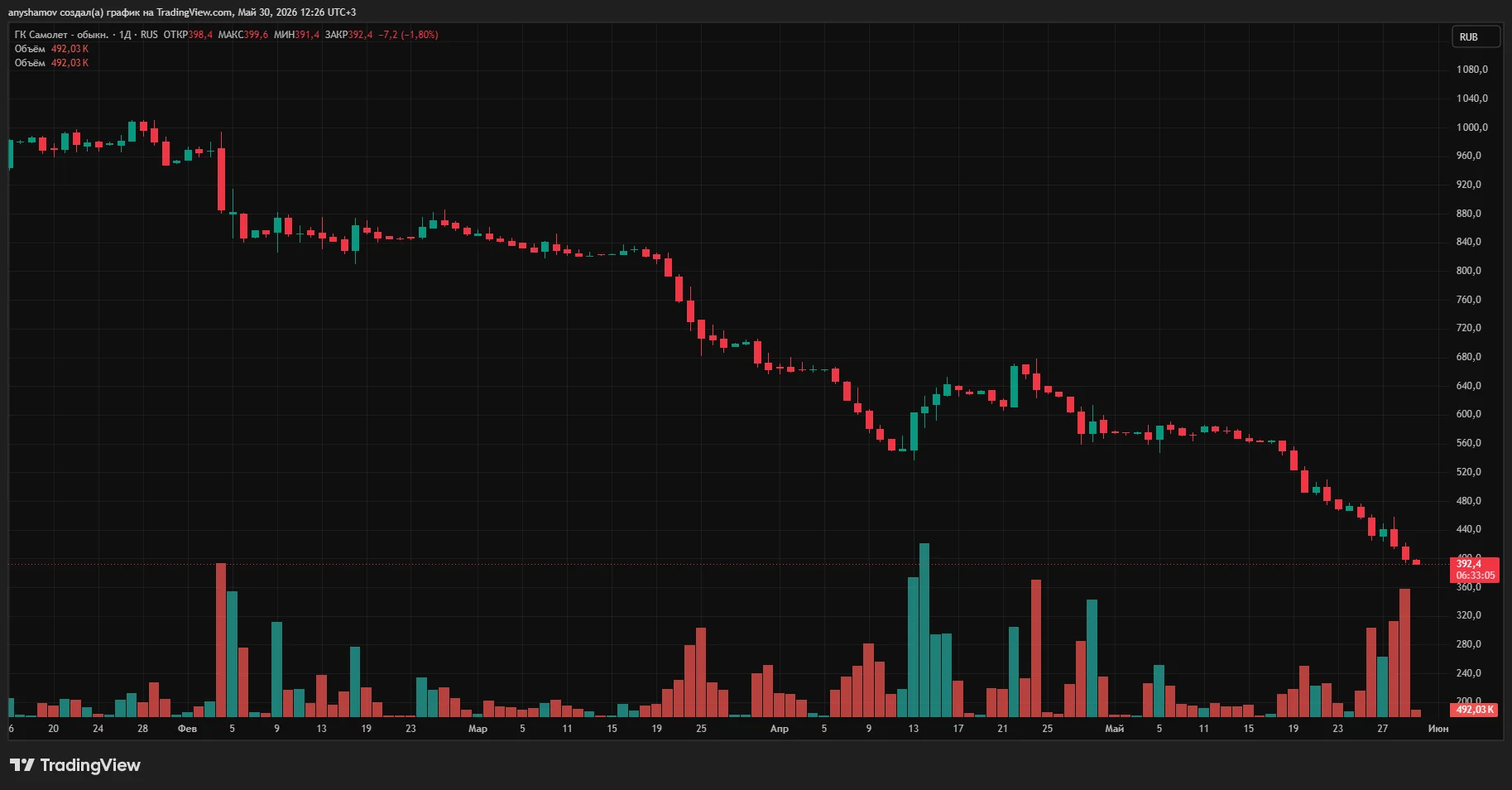Click the 06:33:05 bar countdown timer
The height and width of the screenshot is (790, 1512).
tap(1476, 576)
